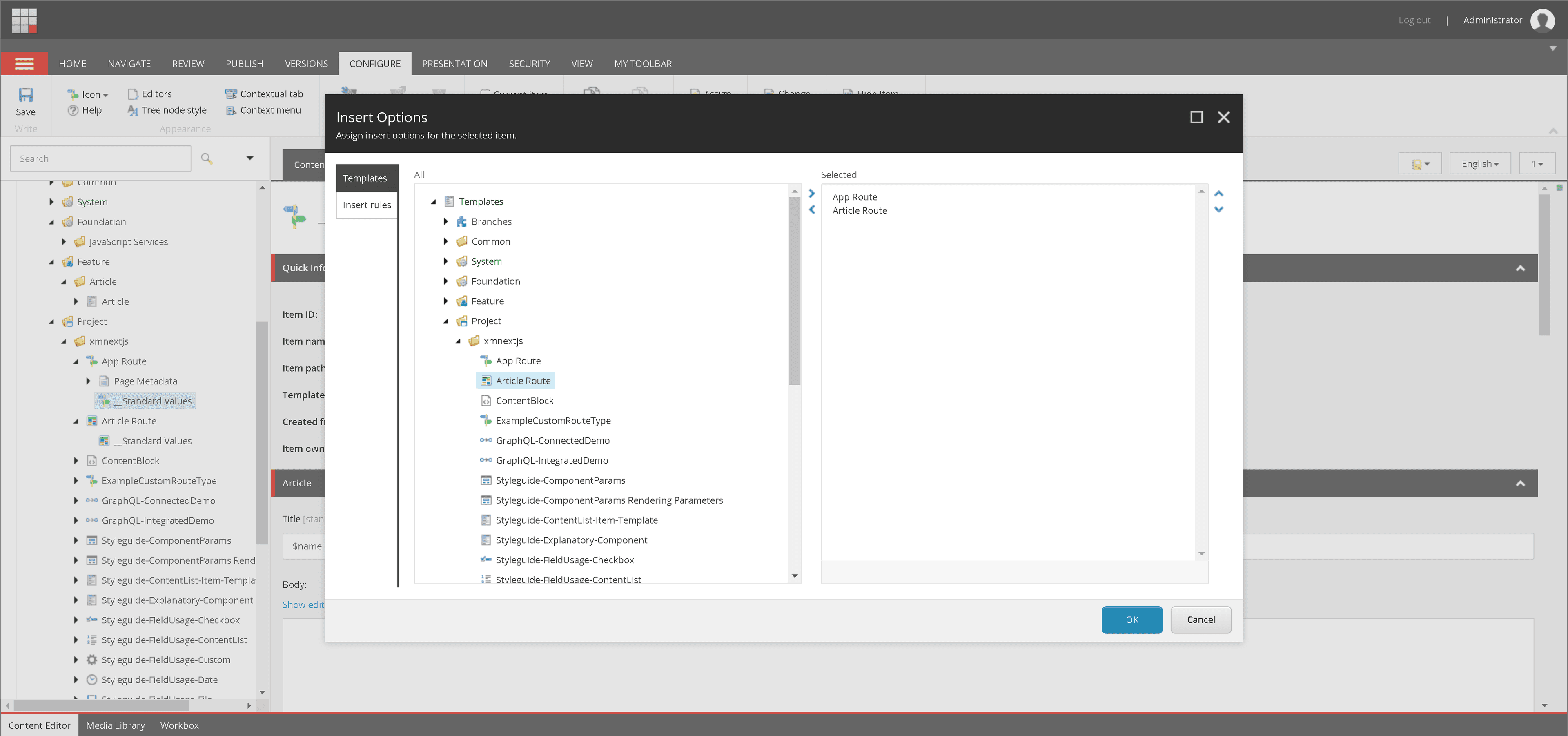Switch to the HOME ribbon tab
This screenshot has width=1568, height=736.
pyautogui.click(x=72, y=63)
